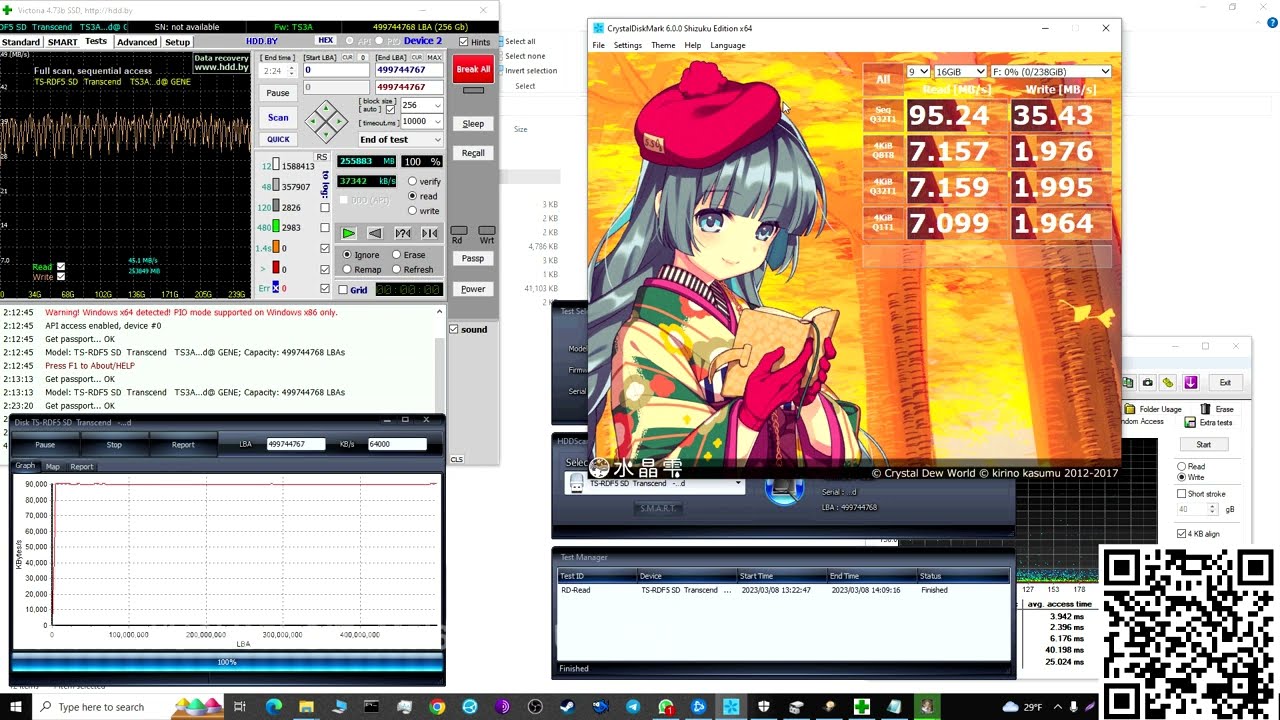Open the Erase tab in HD Tune
This screenshot has width=1280, height=720.
1217,409
